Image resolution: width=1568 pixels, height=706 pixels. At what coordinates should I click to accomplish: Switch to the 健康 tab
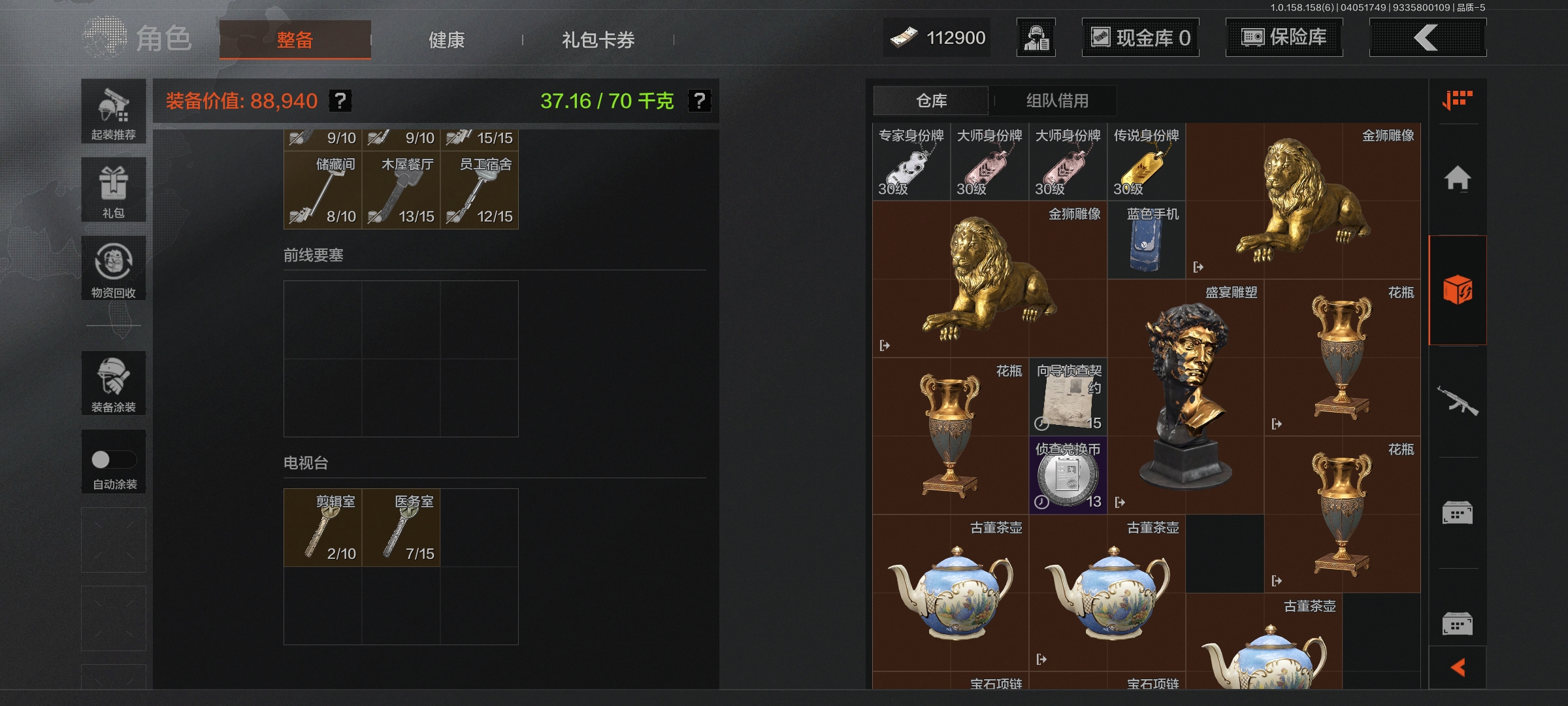447,40
